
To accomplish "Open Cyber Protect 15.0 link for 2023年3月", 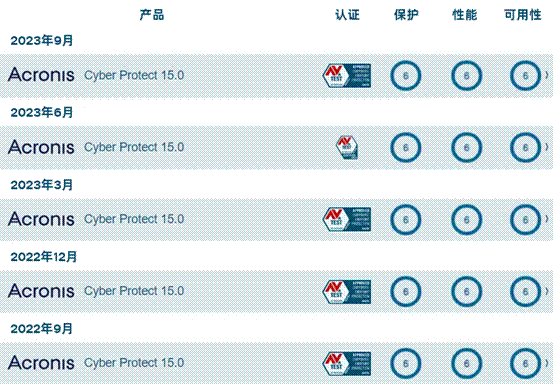I will (x=134, y=219).
